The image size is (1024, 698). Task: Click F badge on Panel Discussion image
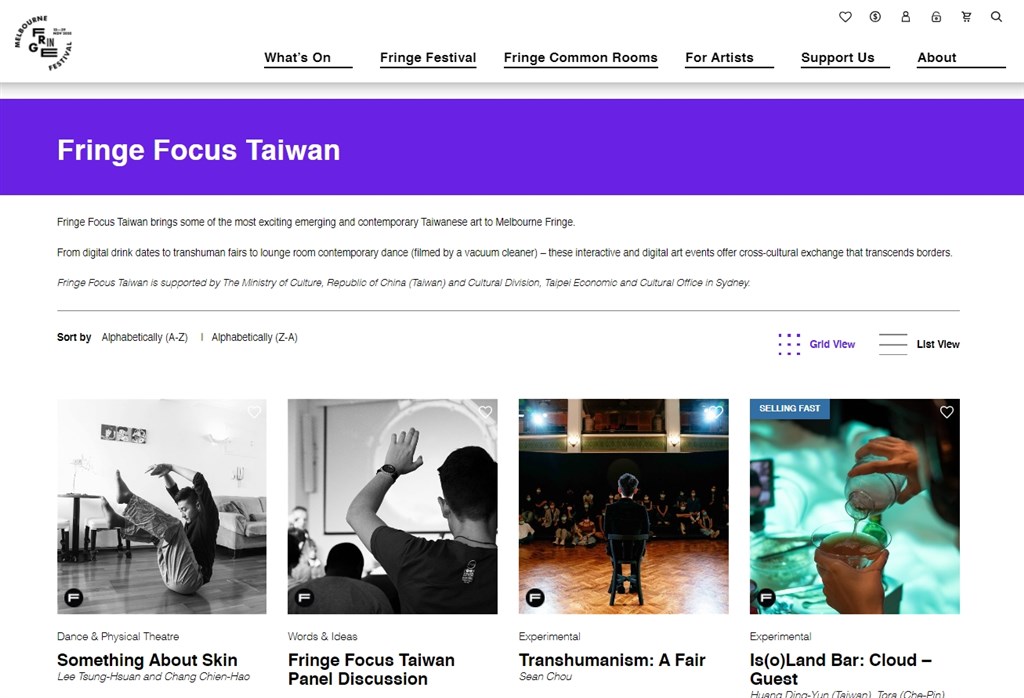click(304, 597)
